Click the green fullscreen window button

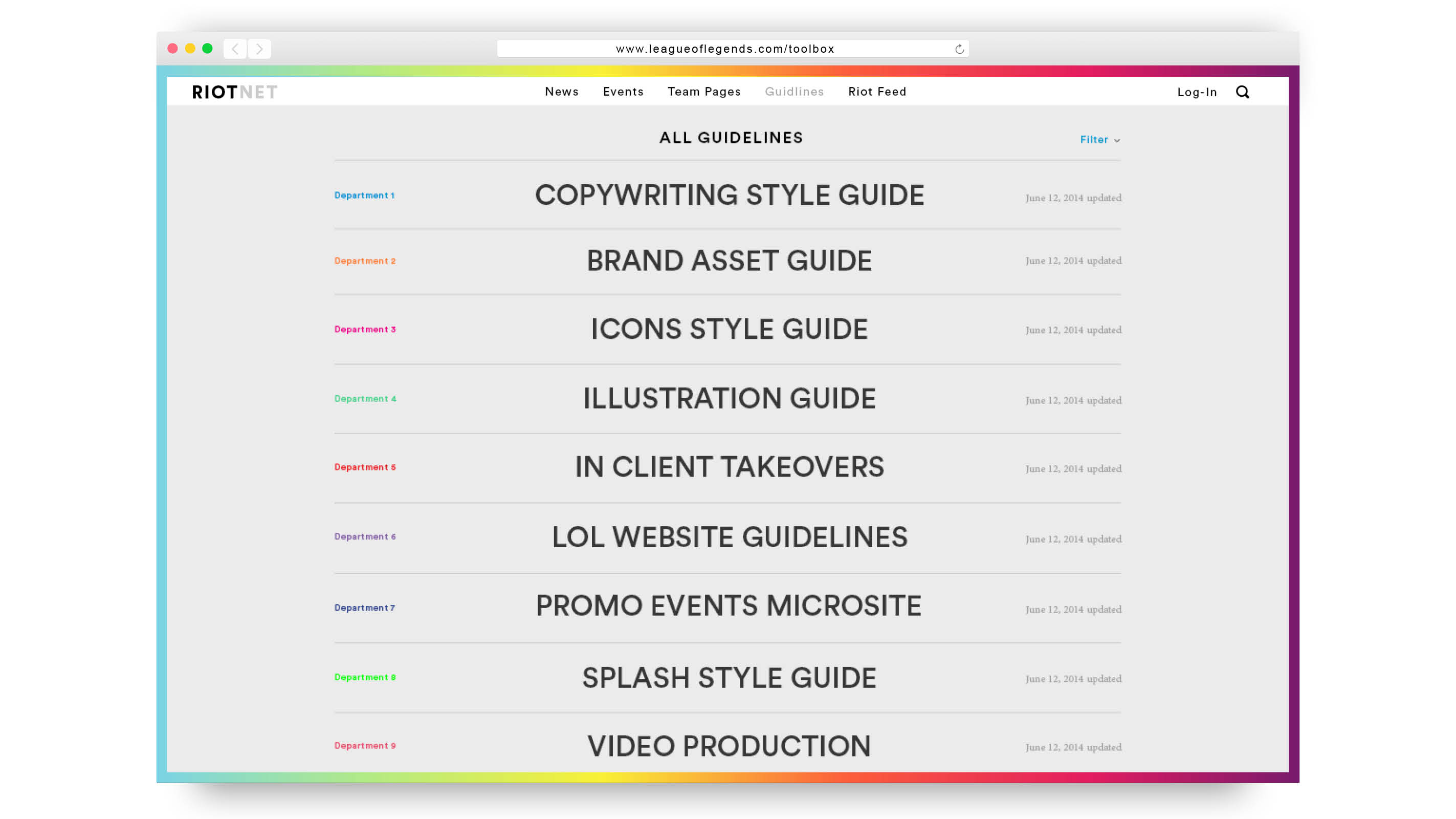pos(207,49)
